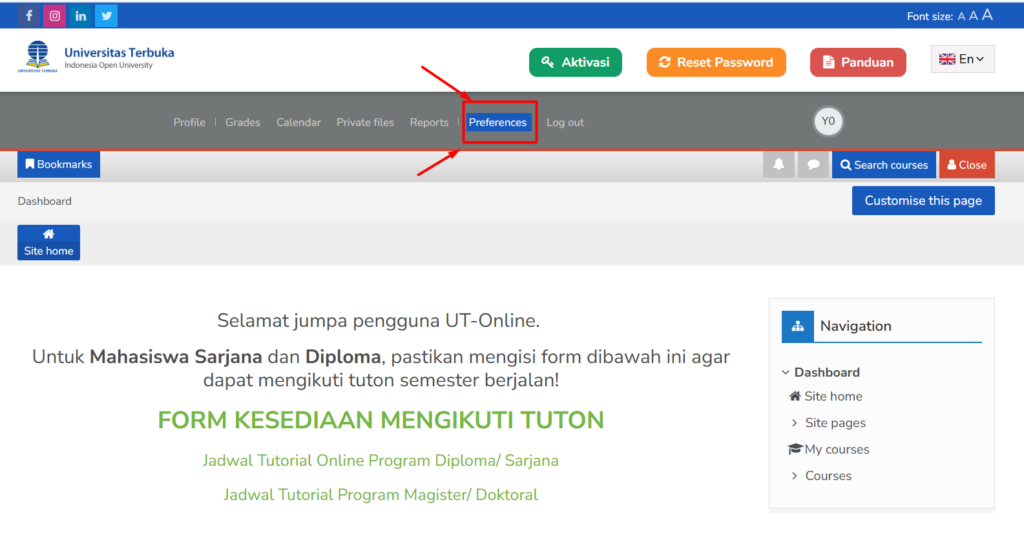
Task: Expand Courses in the Navigation block
Action: [795, 476]
